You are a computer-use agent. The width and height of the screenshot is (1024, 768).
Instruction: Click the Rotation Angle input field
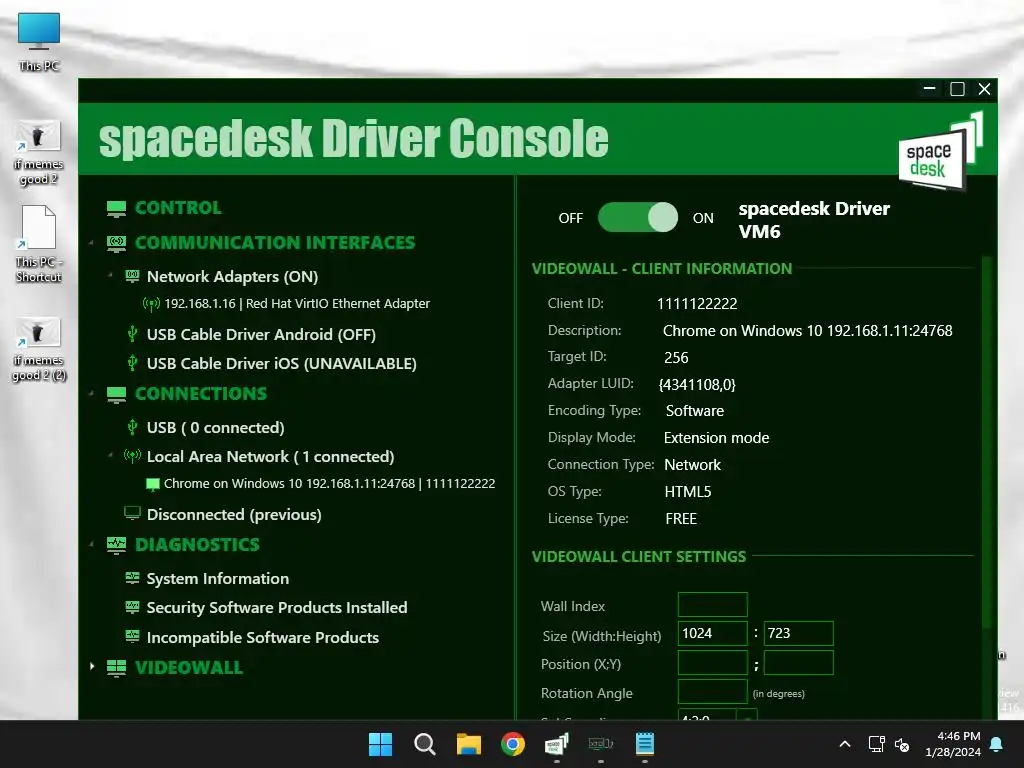pos(712,692)
